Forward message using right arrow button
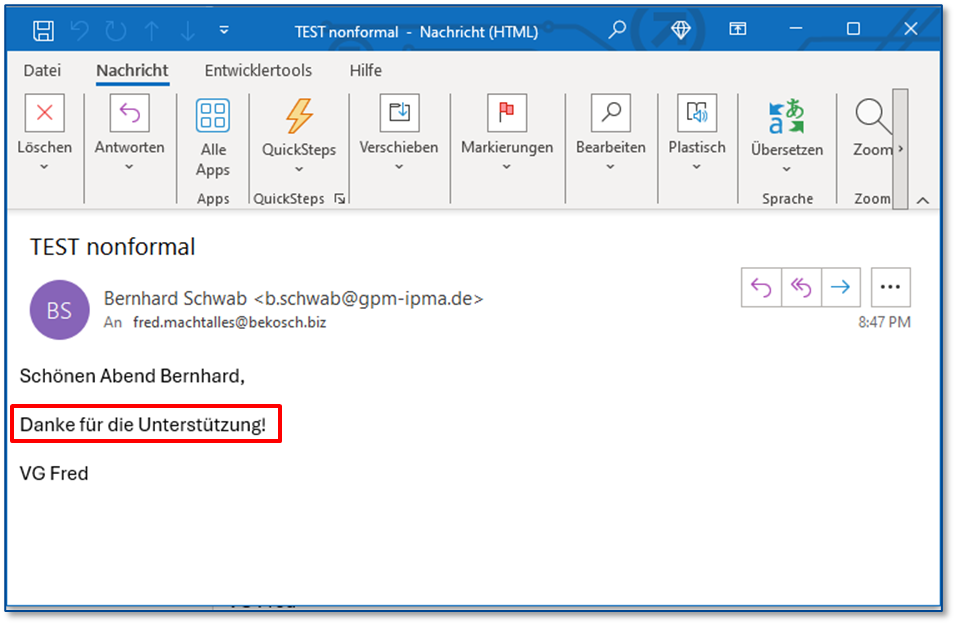 (x=841, y=287)
